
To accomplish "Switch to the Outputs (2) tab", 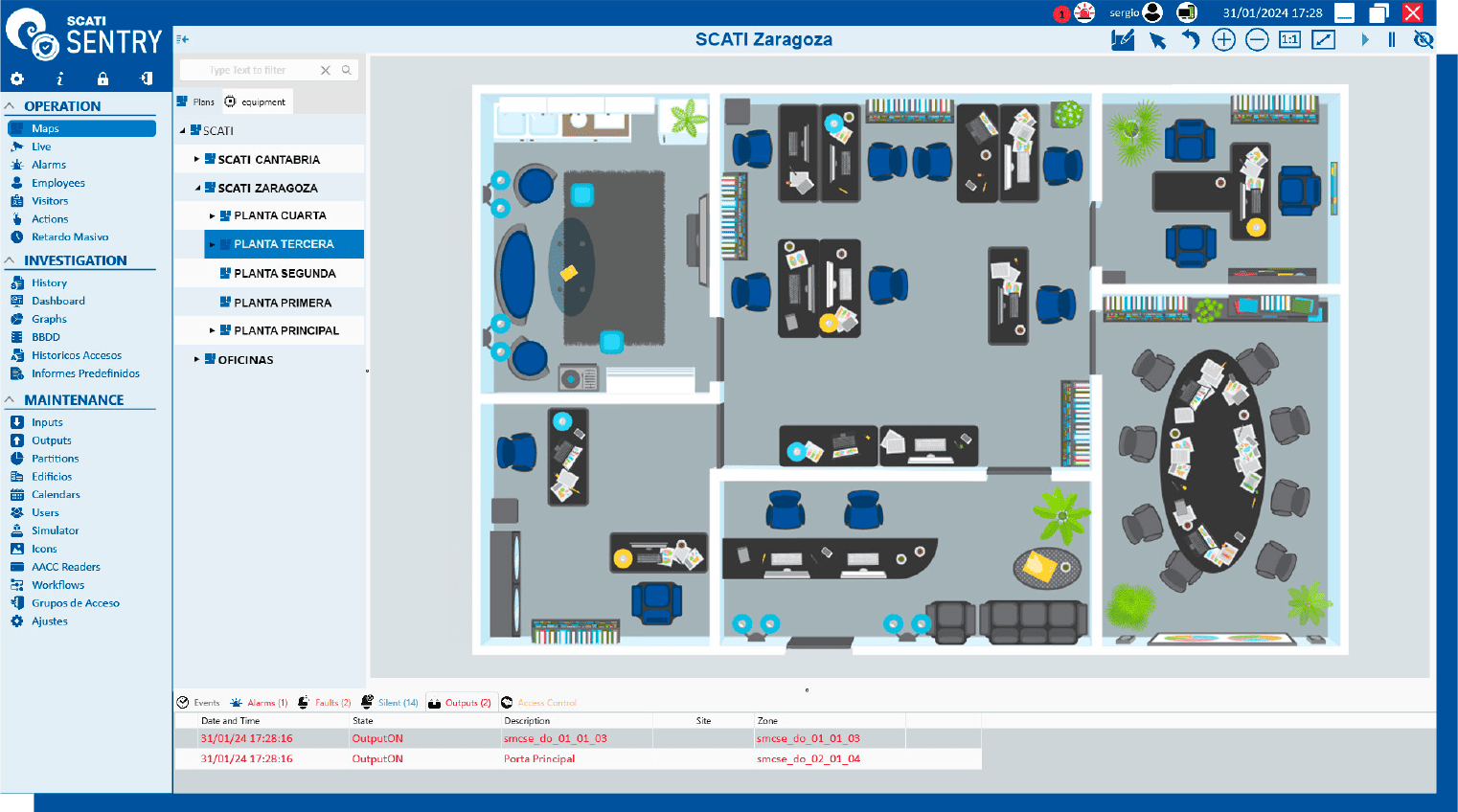I will [x=460, y=703].
